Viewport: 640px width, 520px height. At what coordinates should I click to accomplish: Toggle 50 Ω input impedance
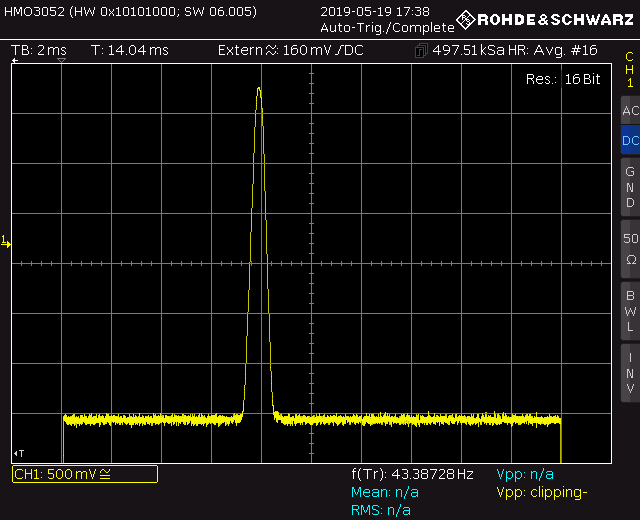point(629,248)
